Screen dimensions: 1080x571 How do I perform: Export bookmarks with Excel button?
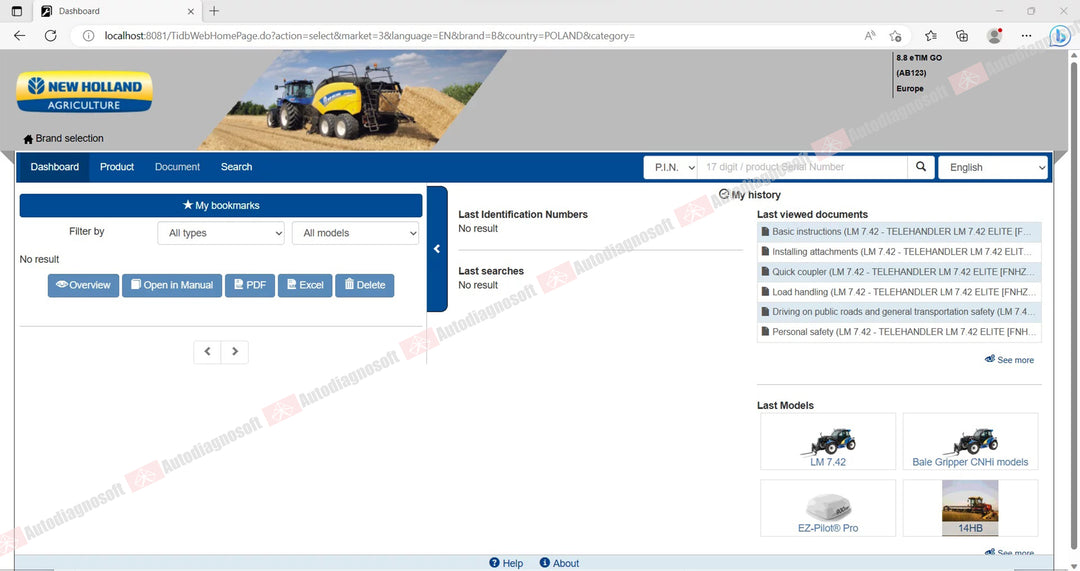pyautogui.click(x=305, y=285)
